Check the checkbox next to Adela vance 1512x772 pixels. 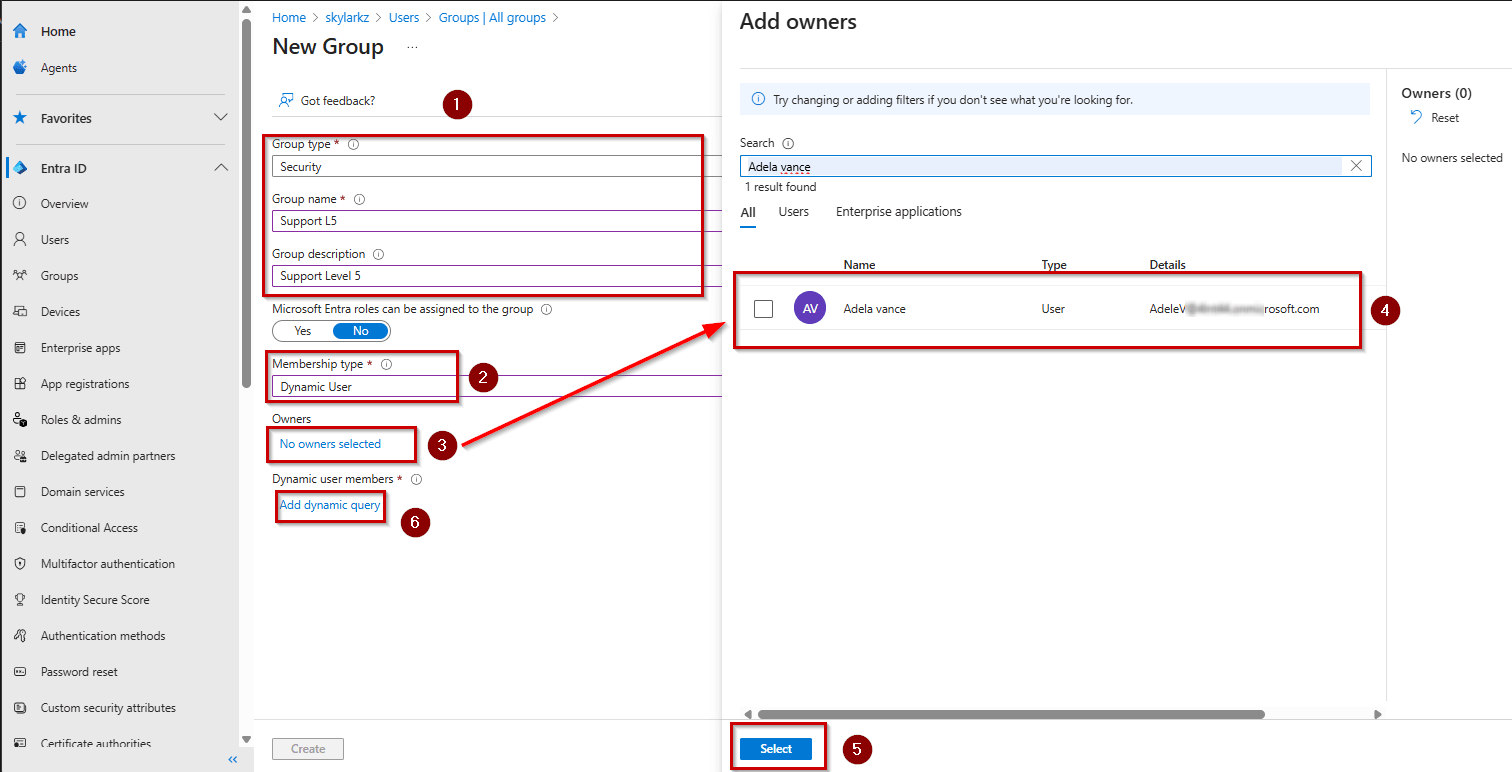click(763, 308)
